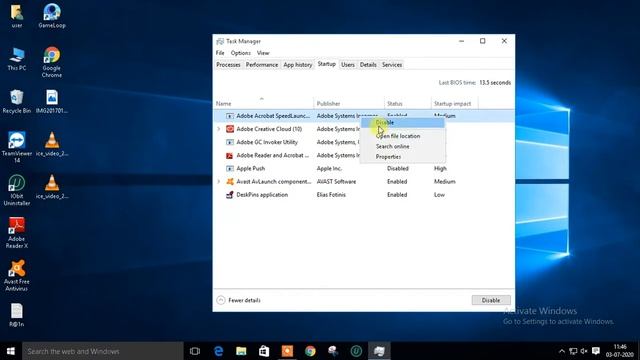
Task: Click the Adobe Creative Cloud app icon
Action: [230, 129]
